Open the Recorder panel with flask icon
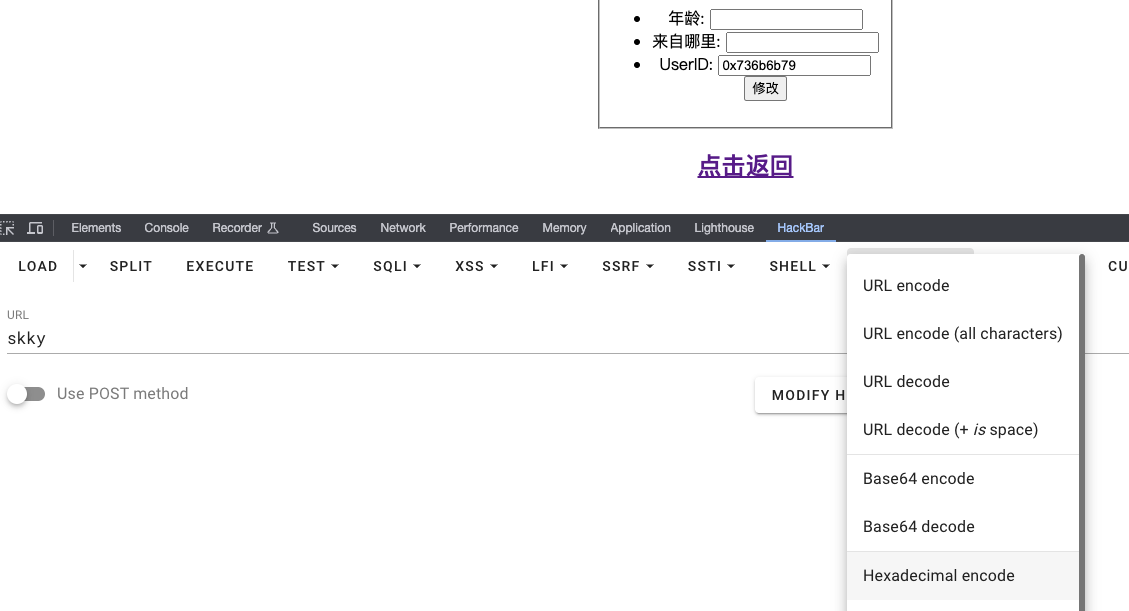The width and height of the screenshot is (1129, 611). pos(245,228)
